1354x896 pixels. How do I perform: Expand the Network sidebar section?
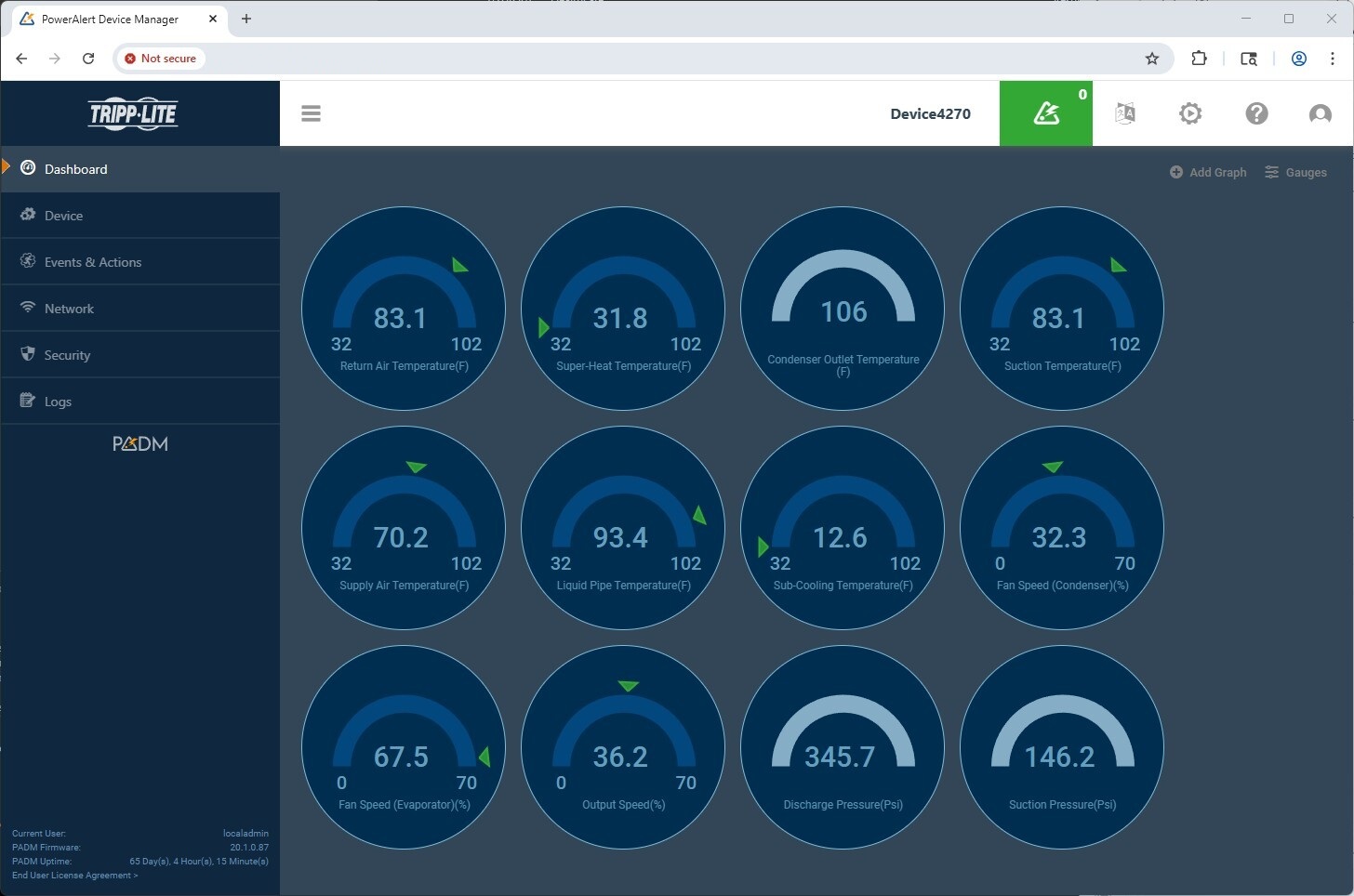[x=69, y=309]
